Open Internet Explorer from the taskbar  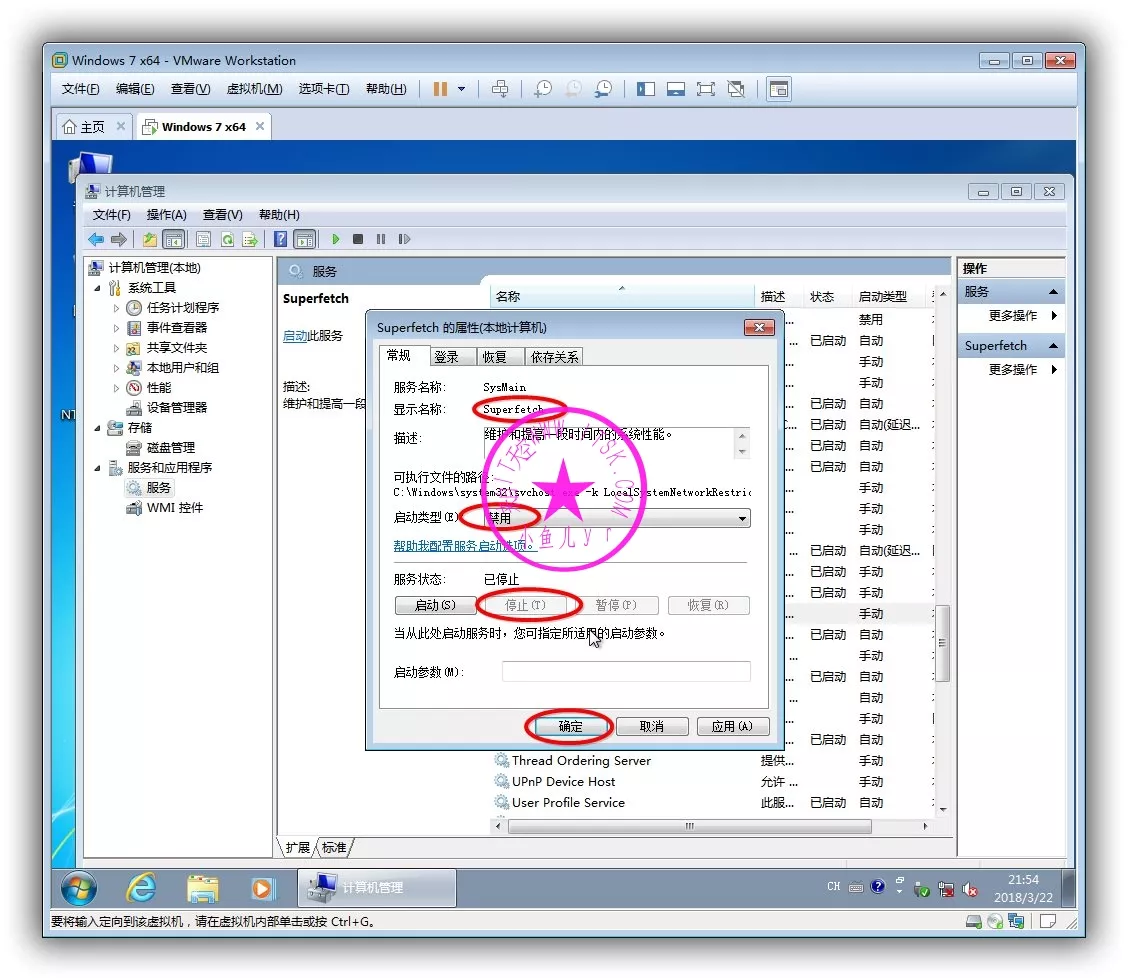click(x=141, y=887)
